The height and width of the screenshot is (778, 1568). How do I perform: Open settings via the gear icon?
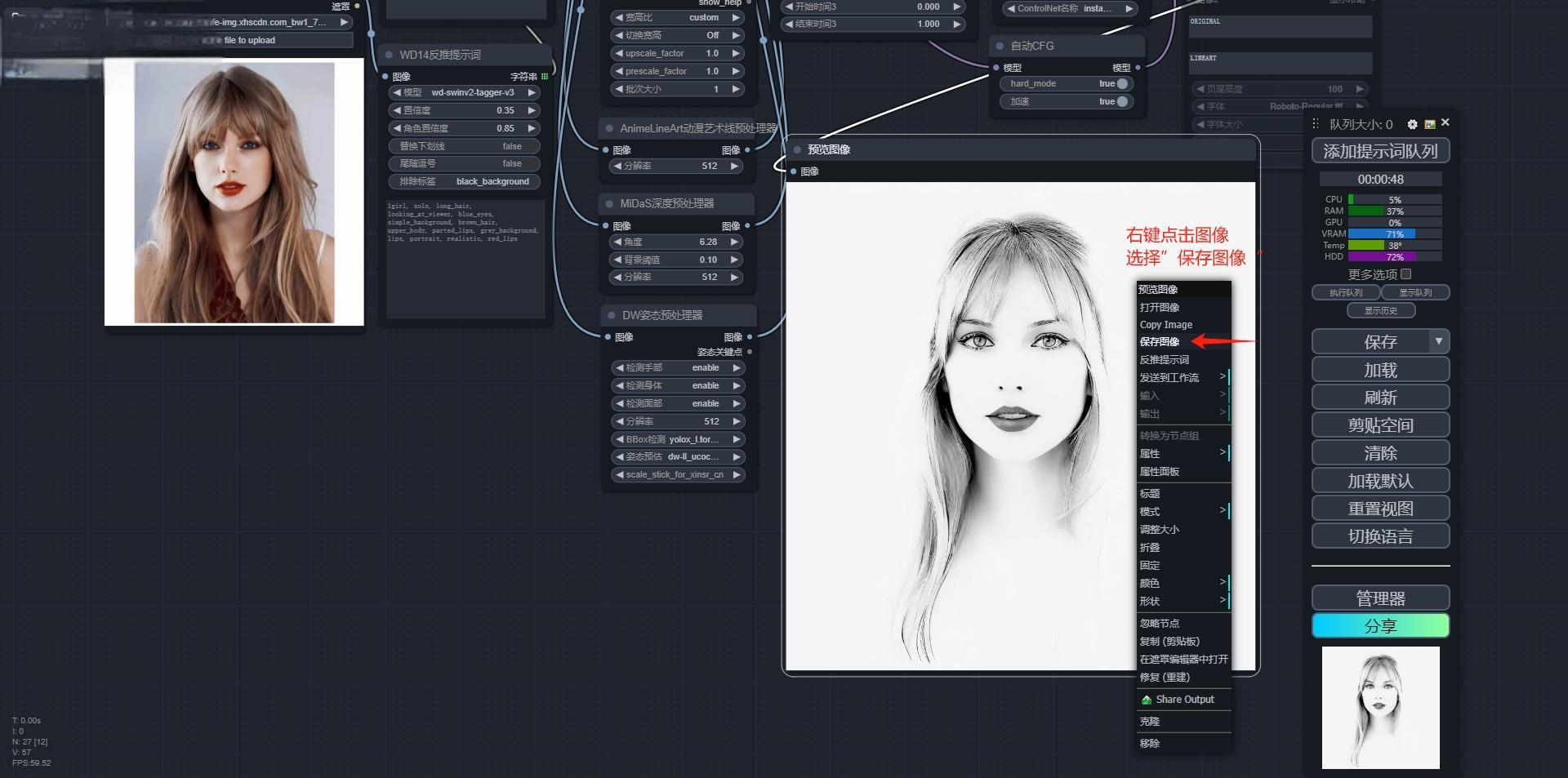1412,124
